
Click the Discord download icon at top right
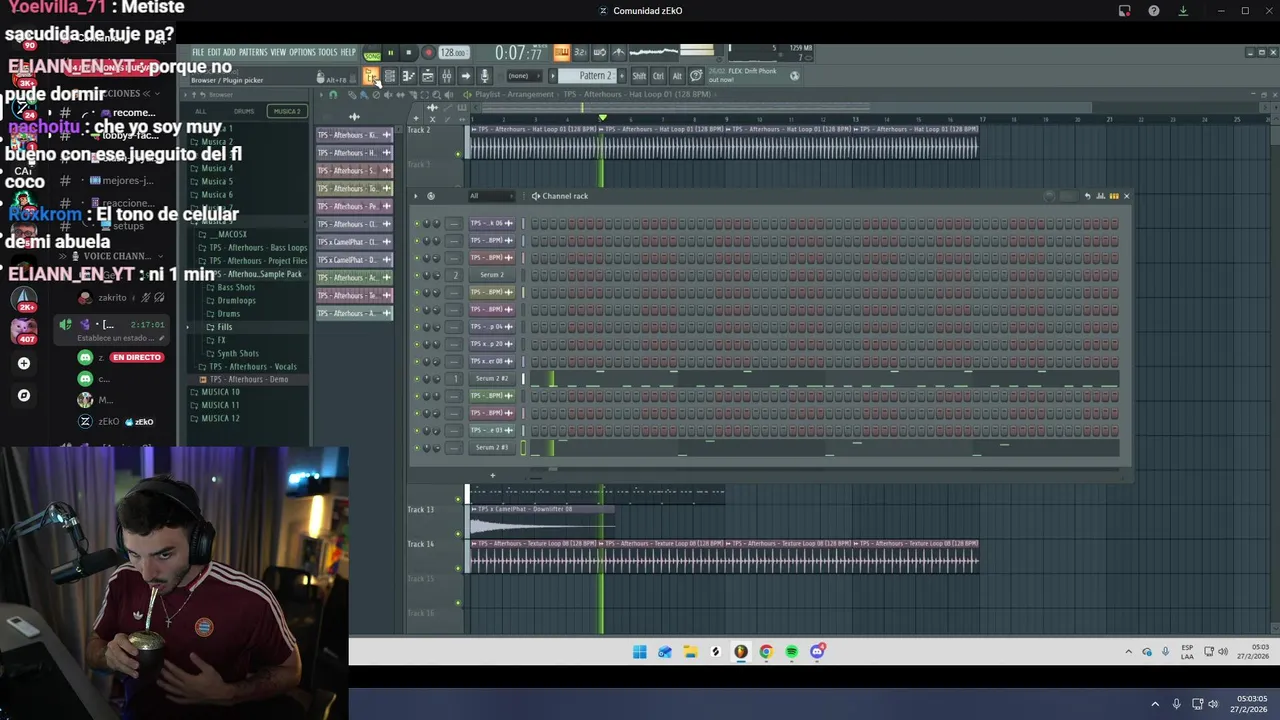pyautogui.click(x=1183, y=11)
